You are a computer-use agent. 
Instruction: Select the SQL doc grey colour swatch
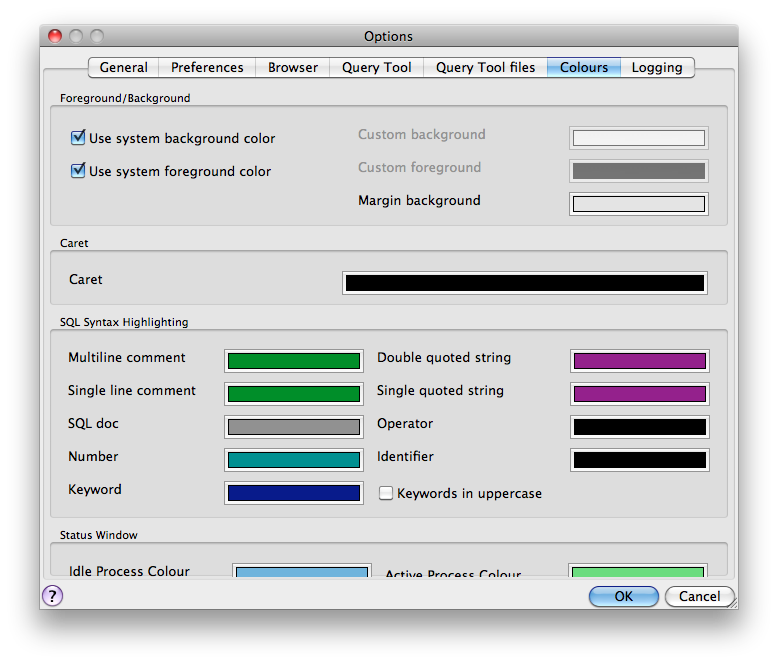[x=294, y=427]
